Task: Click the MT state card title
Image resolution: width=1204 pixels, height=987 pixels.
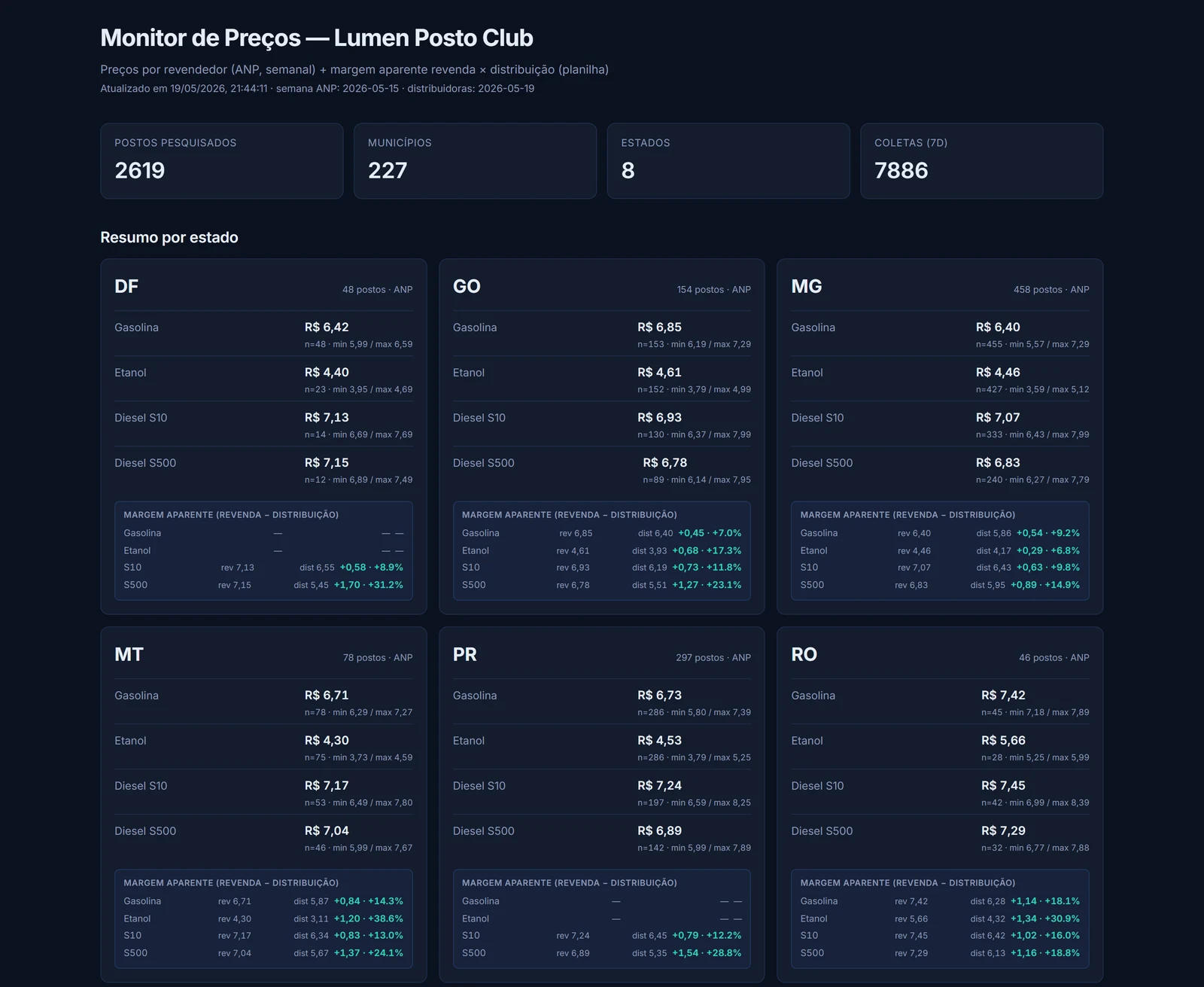Action: pos(129,654)
